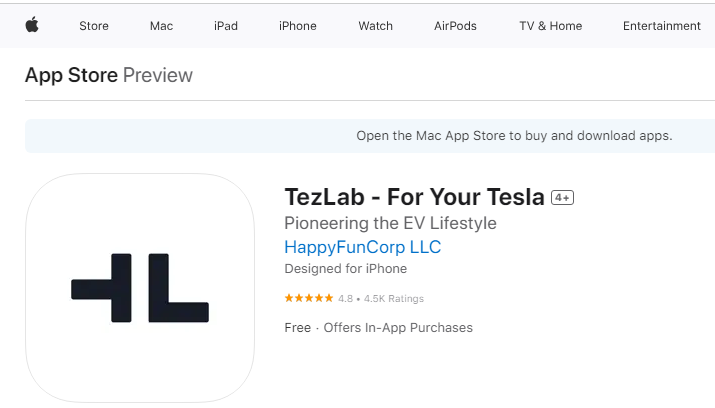715x408 pixels.
Task: Open the Store menu
Action: pyautogui.click(x=94, y=26)
